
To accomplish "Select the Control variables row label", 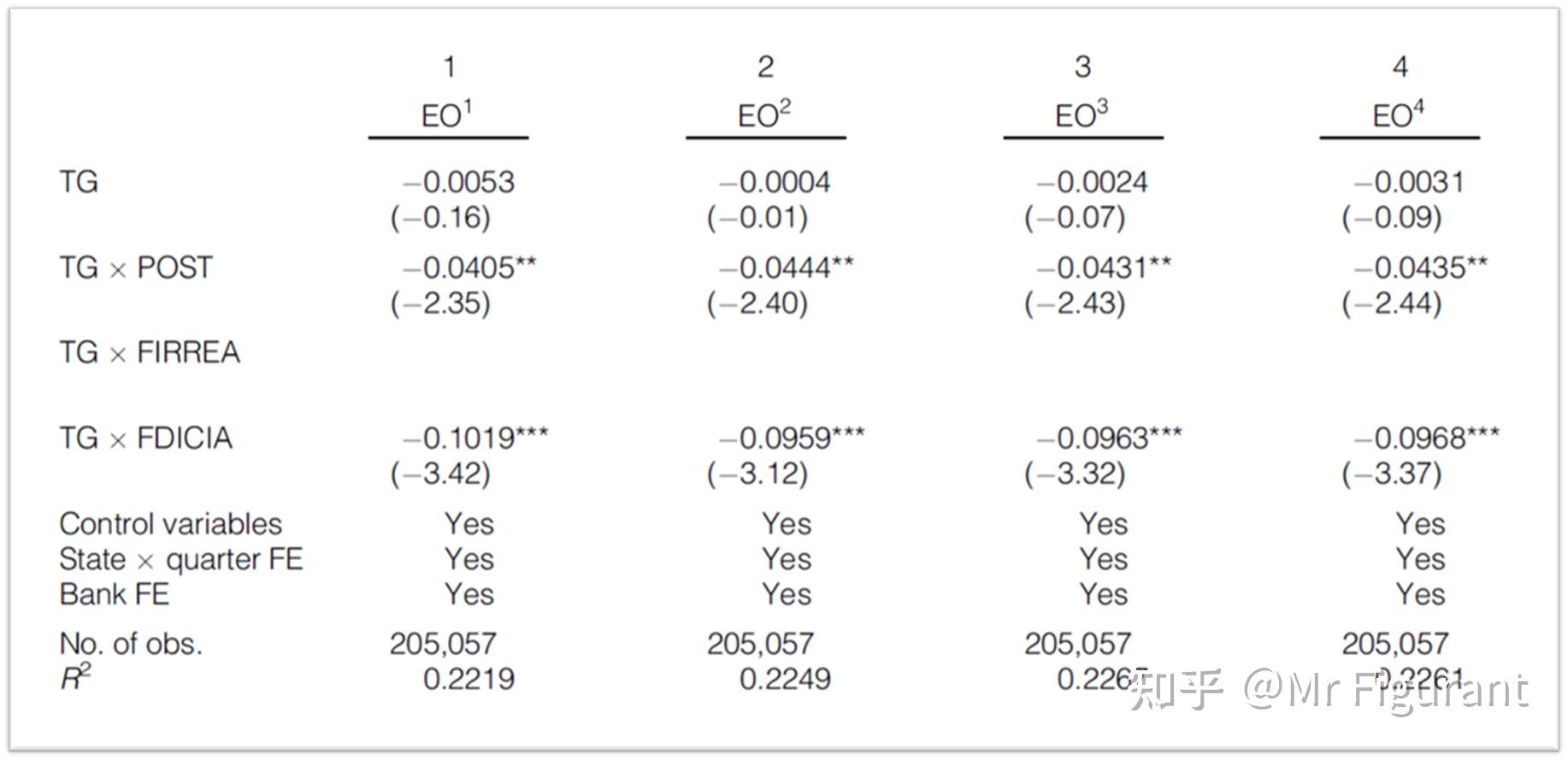I will coord(170,523).
